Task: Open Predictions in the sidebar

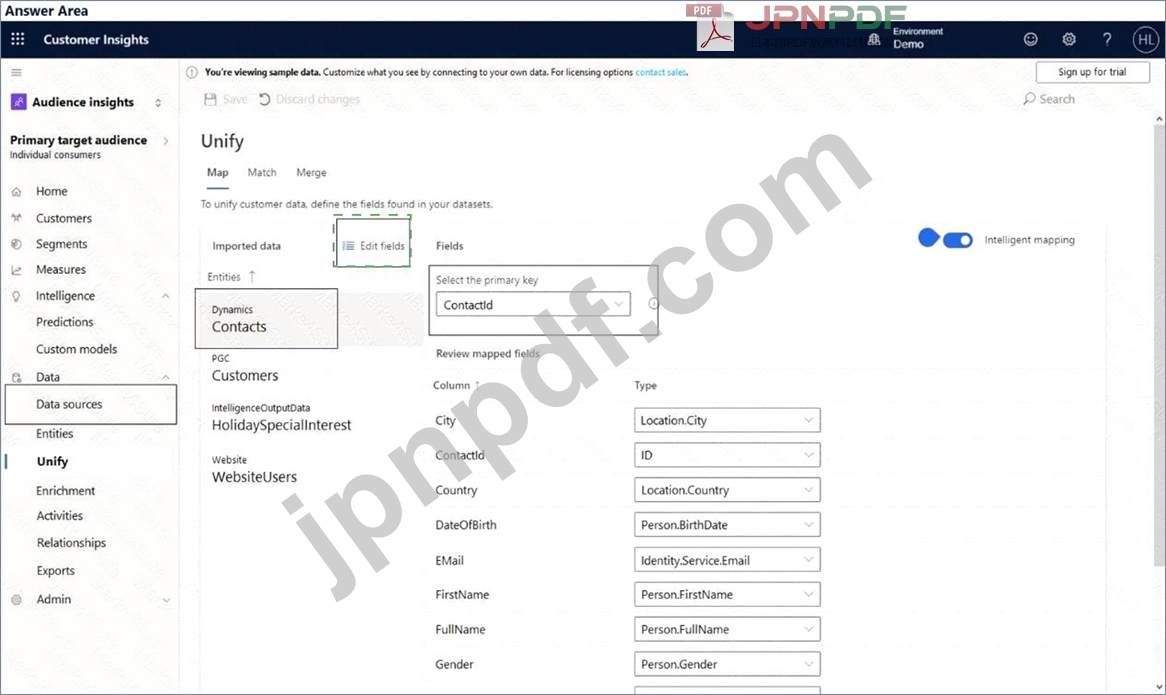Action: pyautogui.click(x=65, y=322)
